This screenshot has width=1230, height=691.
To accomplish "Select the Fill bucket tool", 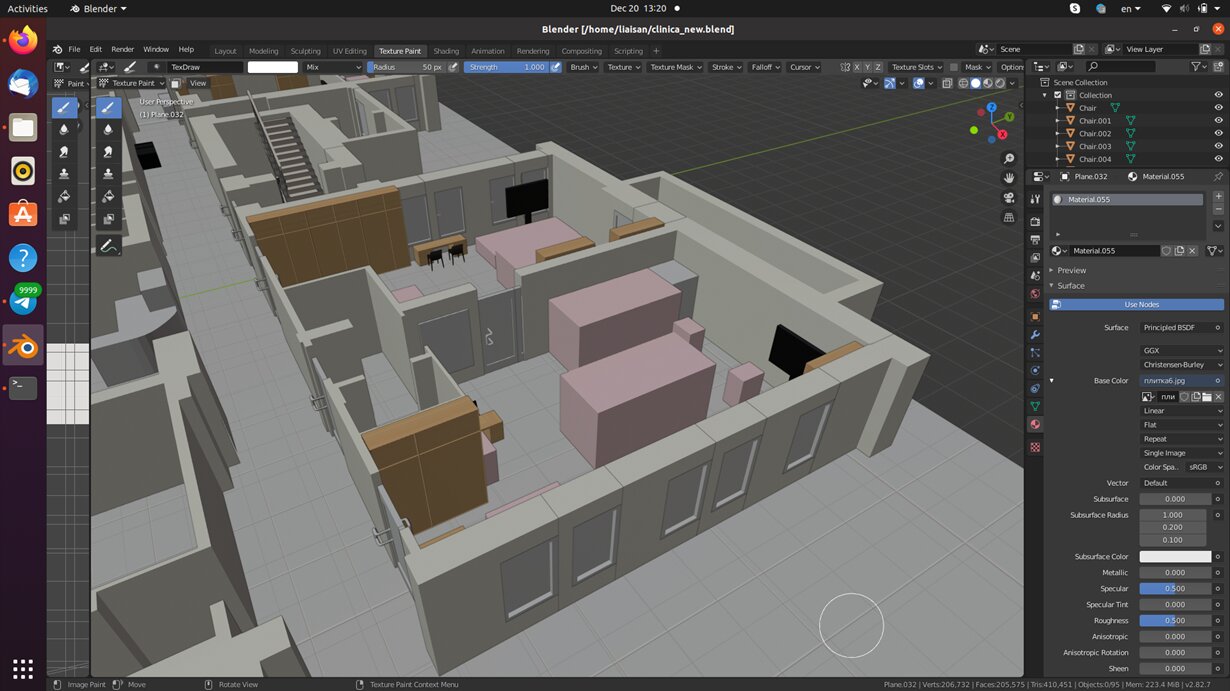I will pos(108,196).
